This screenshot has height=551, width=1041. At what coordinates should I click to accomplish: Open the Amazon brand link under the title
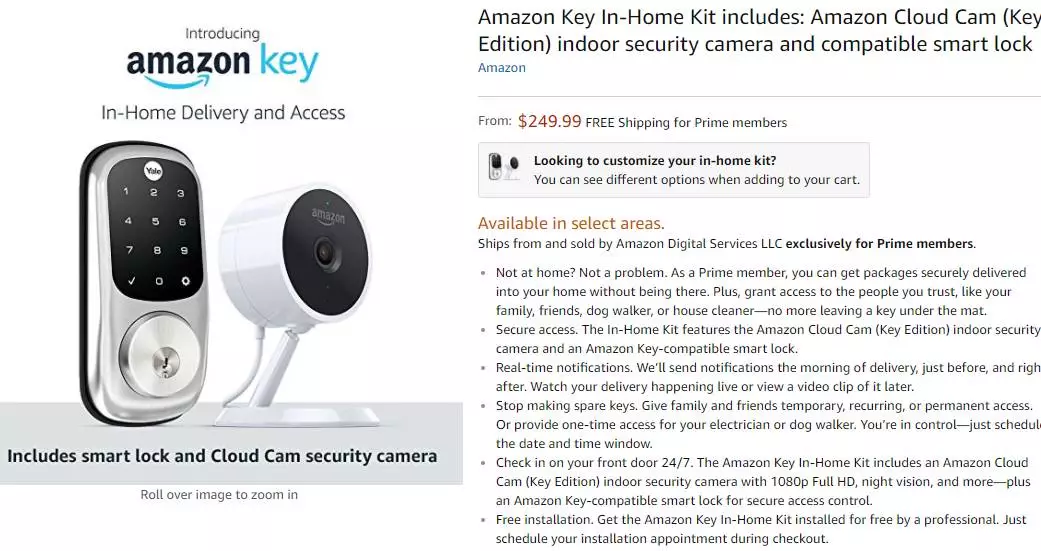pyautogui.click(x=502, y=68)
